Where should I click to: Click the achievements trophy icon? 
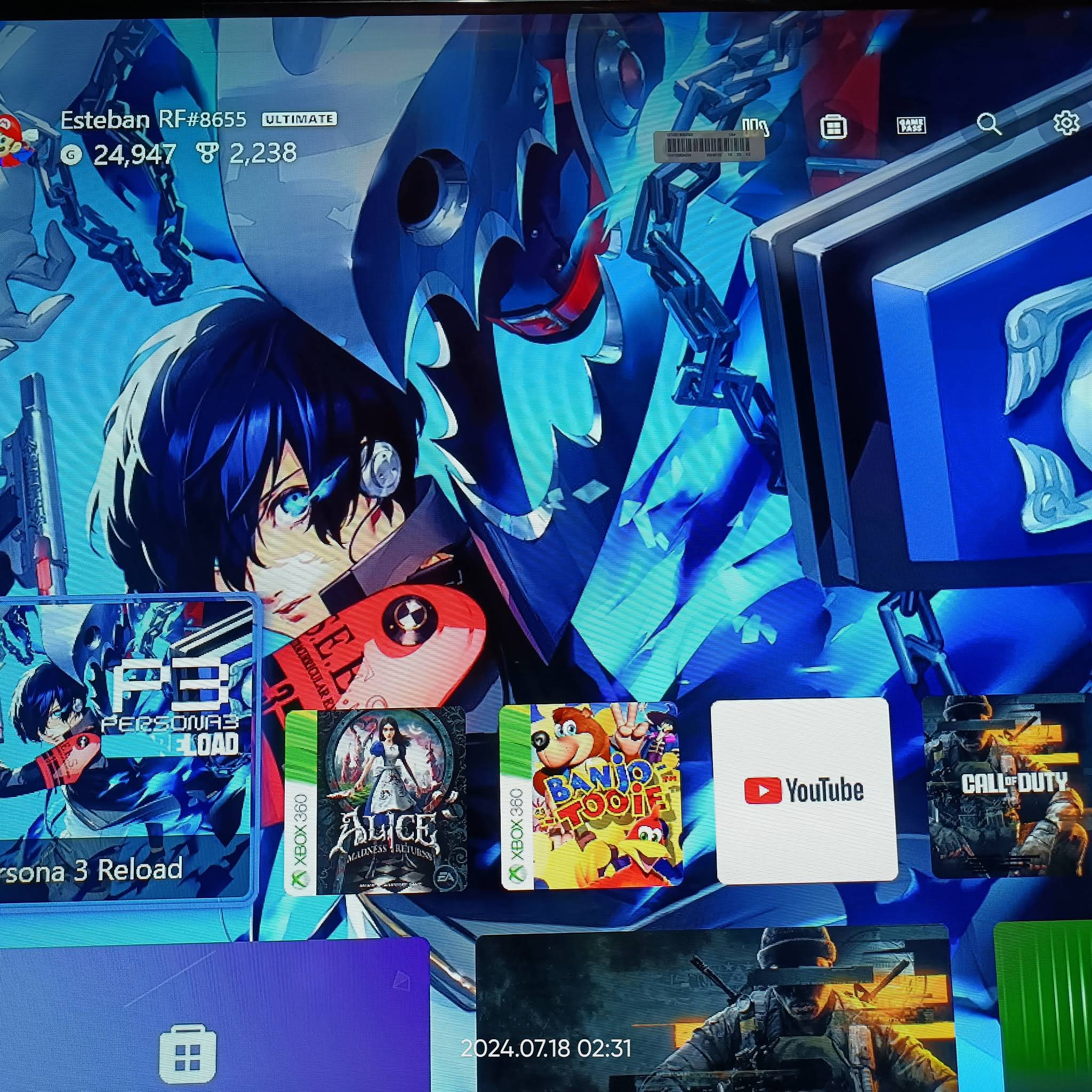[206, 153]
